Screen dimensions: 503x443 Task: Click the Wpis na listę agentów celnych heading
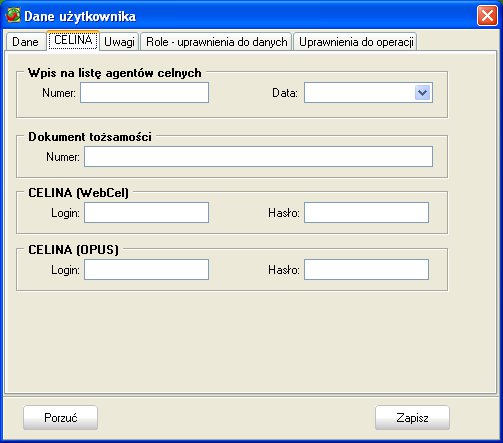tap(115, 73)
